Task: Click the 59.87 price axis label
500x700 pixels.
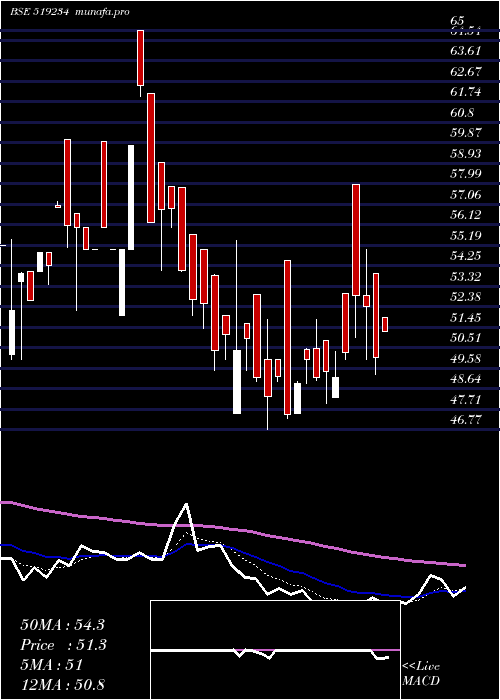Action: [466, 133]
